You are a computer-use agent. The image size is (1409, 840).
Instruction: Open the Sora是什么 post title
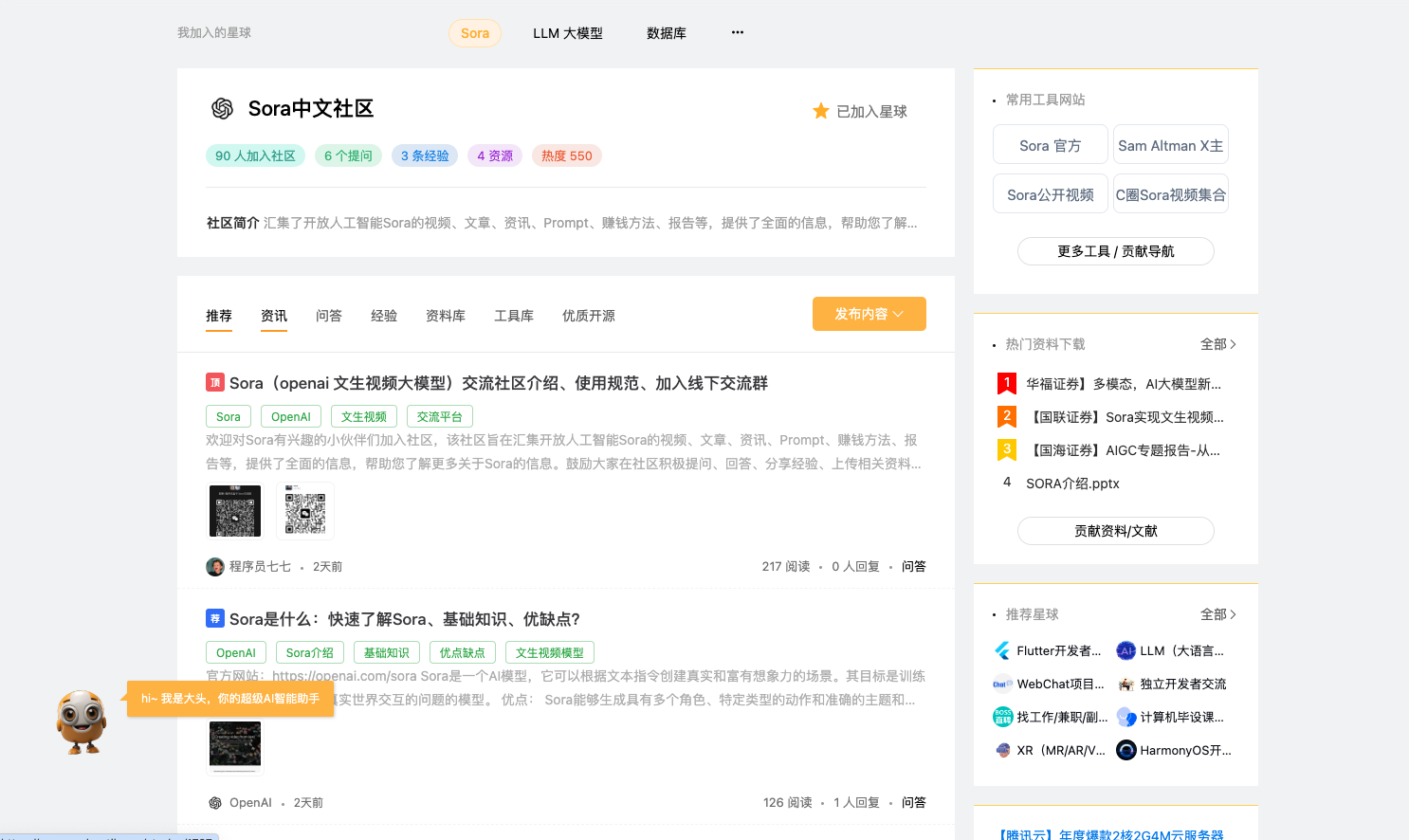pos(405,619)
